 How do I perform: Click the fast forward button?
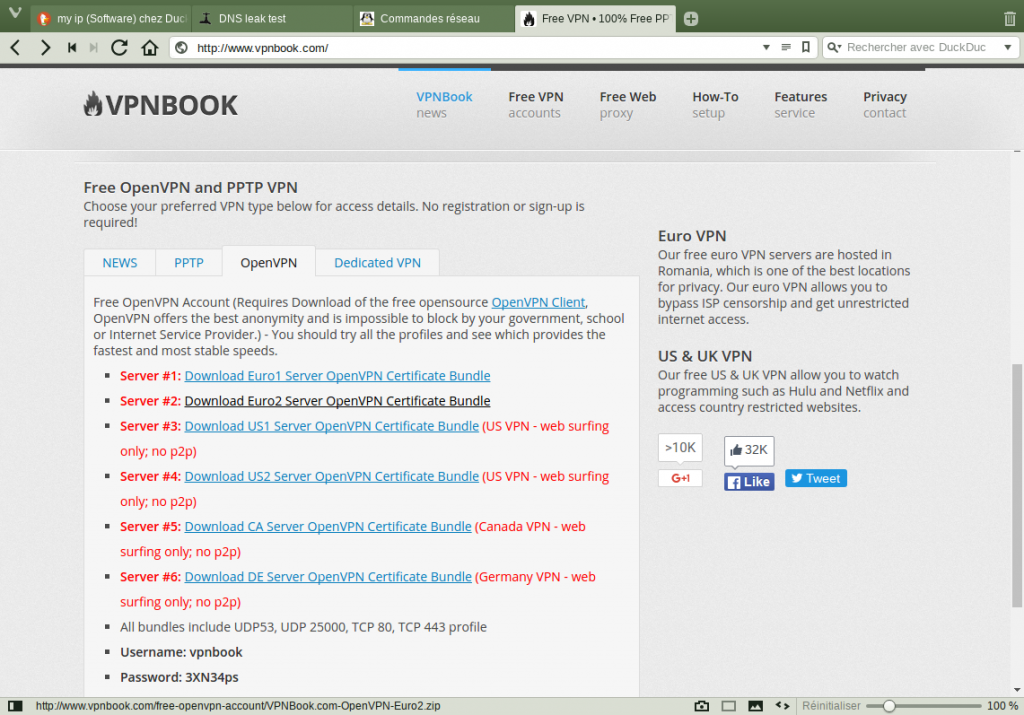(x=93, y=48)
